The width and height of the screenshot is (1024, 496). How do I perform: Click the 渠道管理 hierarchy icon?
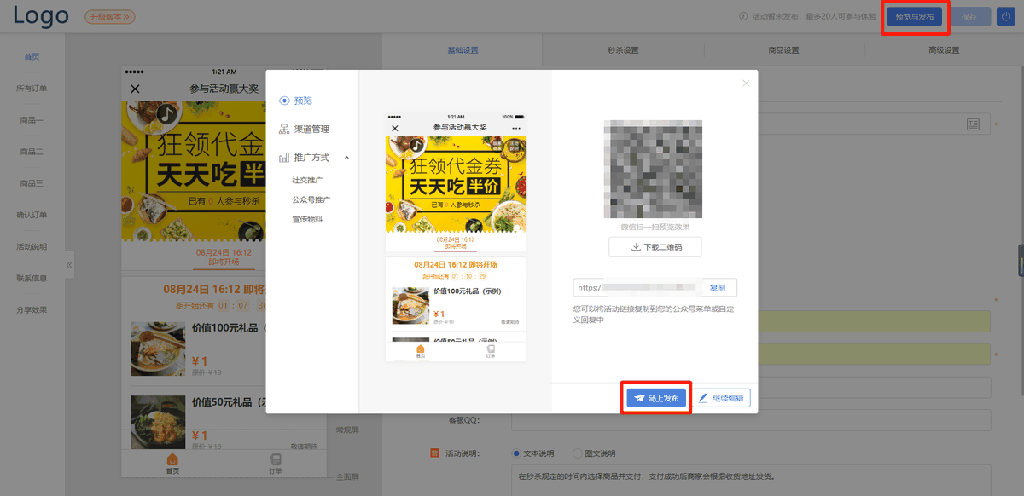coord(284,129)
